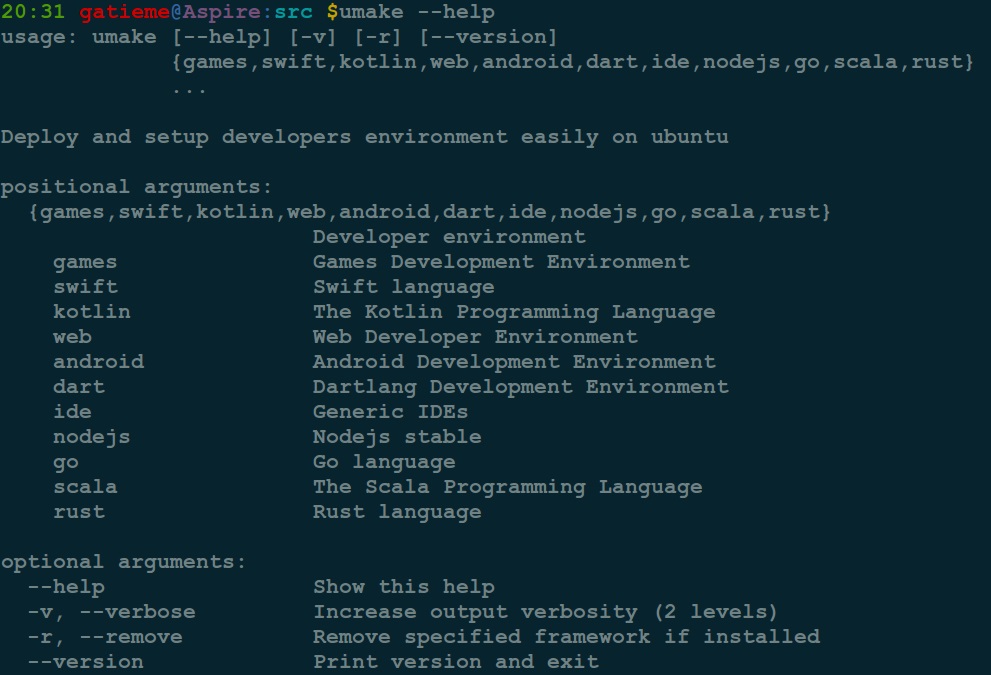Click Web Developer Environment description
Image resolution: width=991 pixels, height=675 pixels.
coord(475,337)
